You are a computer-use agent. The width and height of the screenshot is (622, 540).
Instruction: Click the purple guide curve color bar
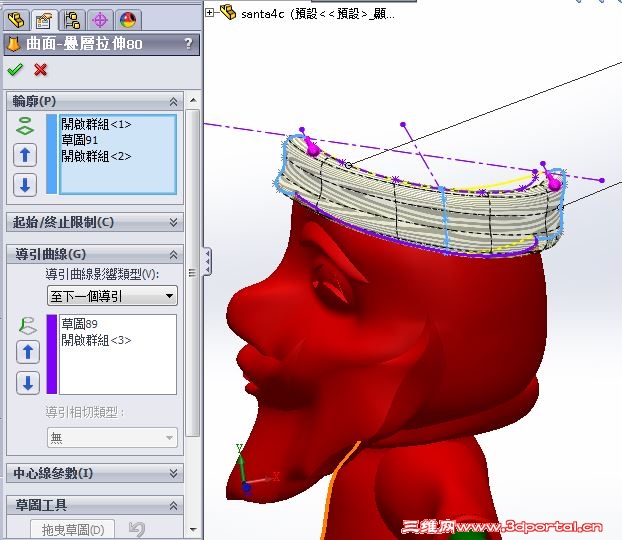52,354
